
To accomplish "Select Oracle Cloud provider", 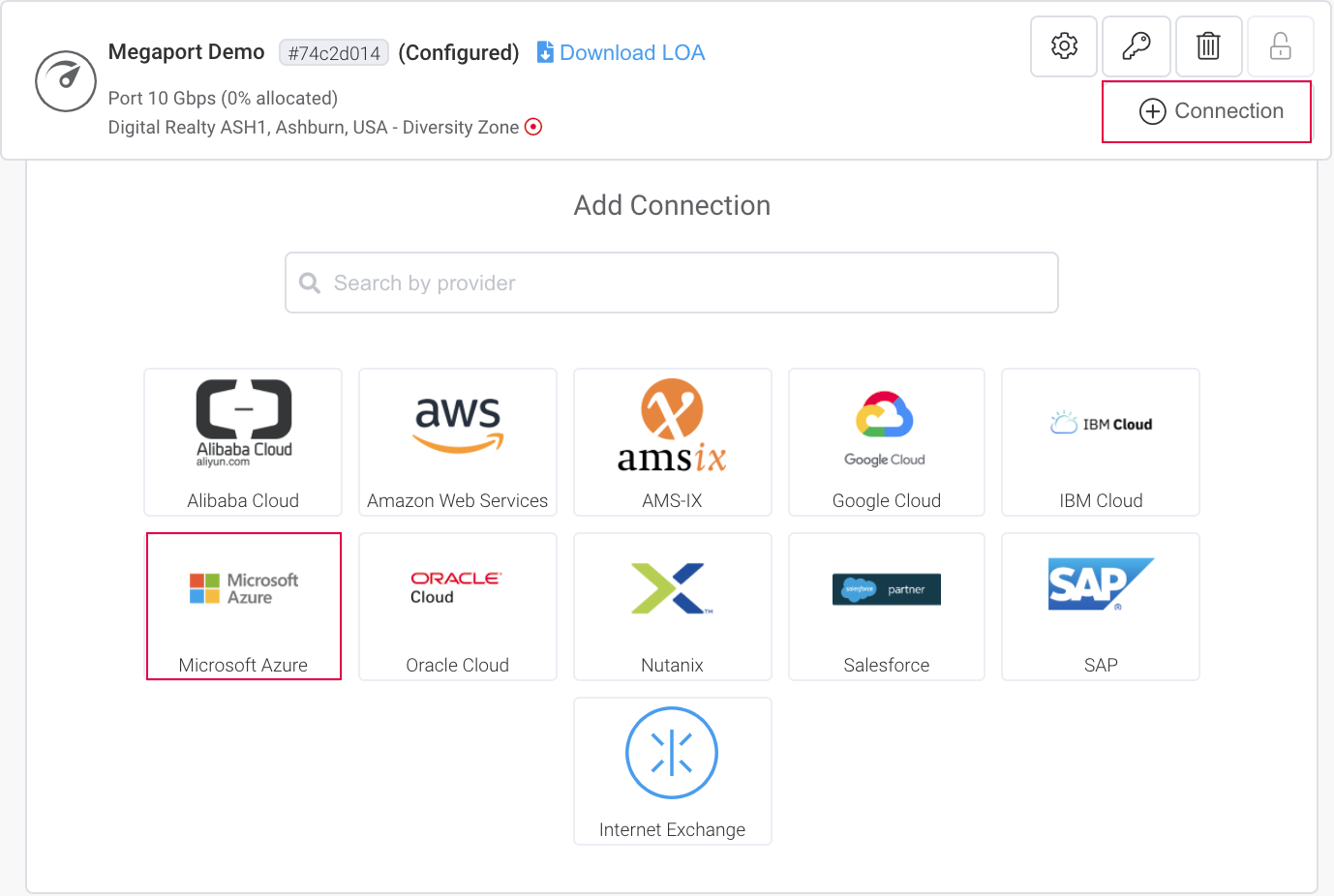I will [458, 607].
